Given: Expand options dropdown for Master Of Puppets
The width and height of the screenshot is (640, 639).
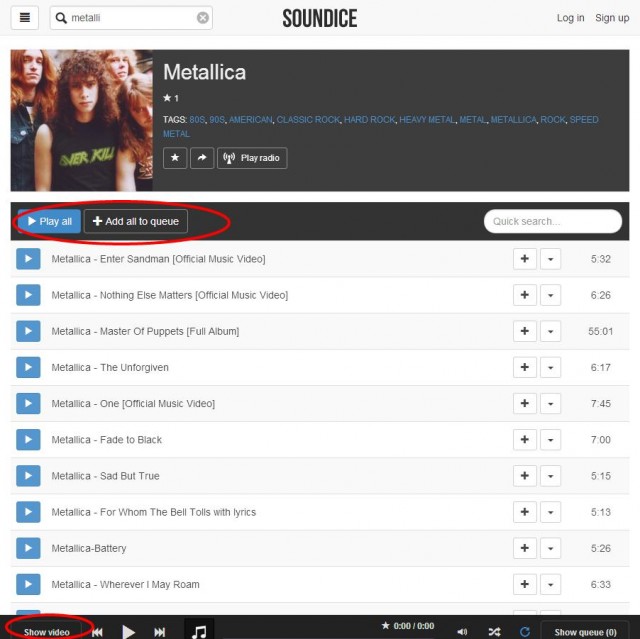Looking at the screenshot, I should point(551,331).
